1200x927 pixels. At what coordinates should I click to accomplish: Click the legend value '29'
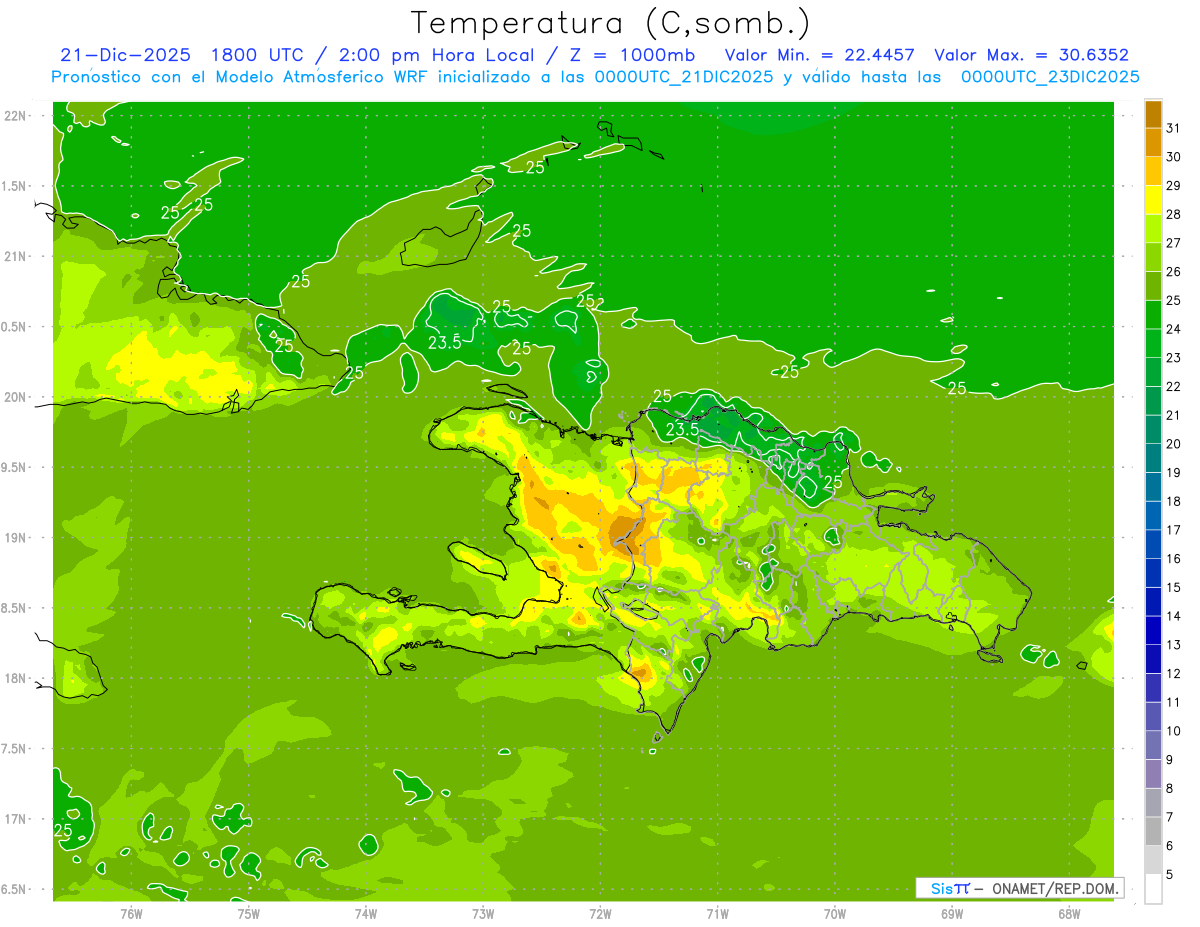point(1174,186)
